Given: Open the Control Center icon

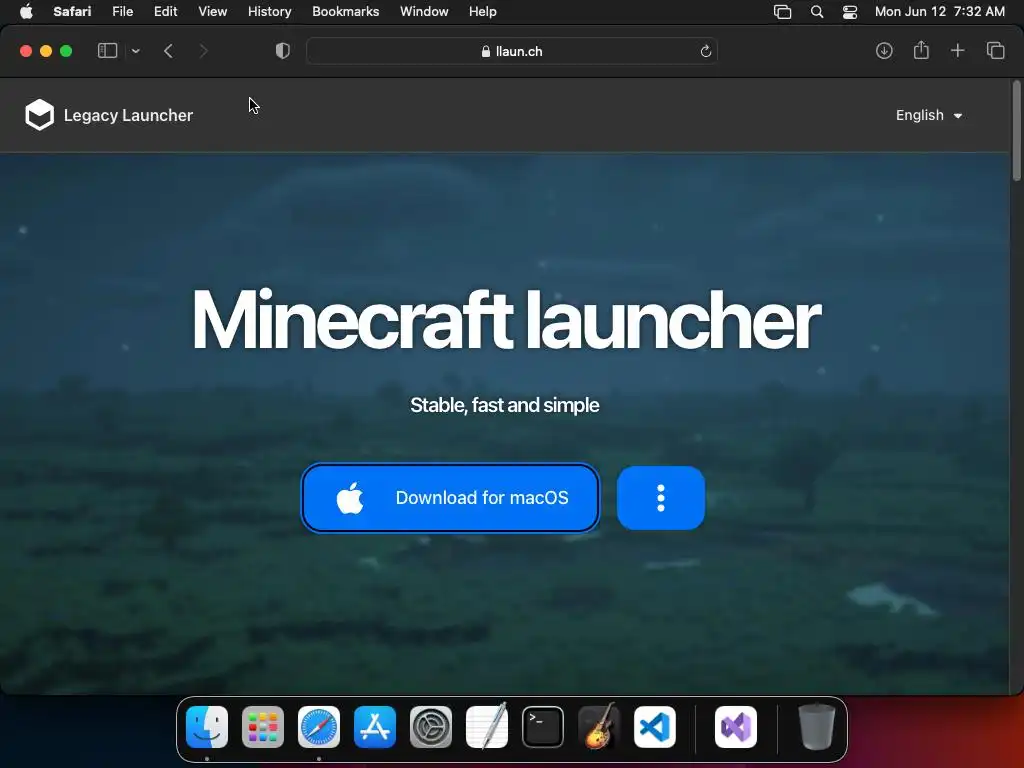Looking at the screenshot, I should tap(850, 12).
